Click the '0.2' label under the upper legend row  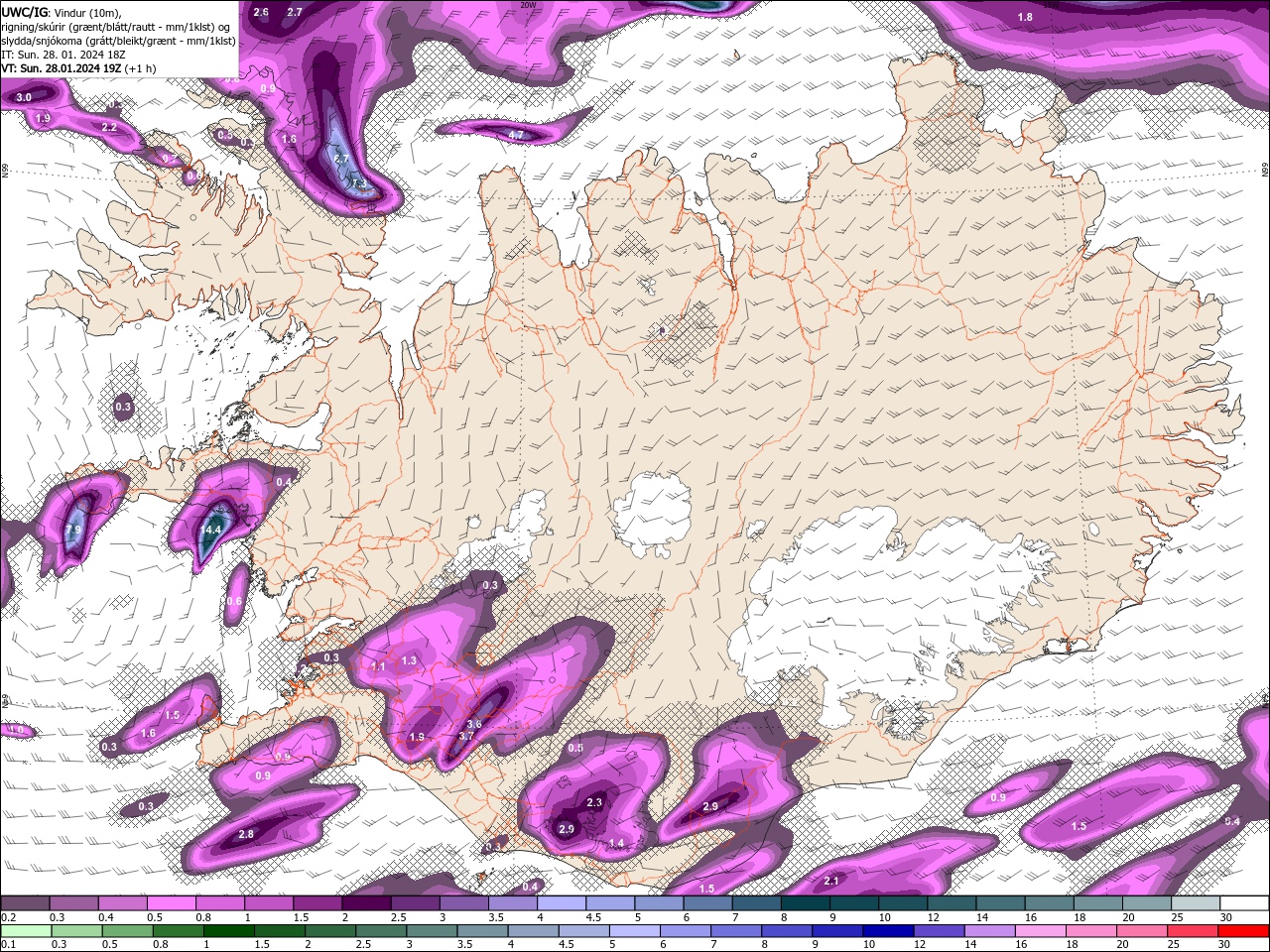pos(8,917)
